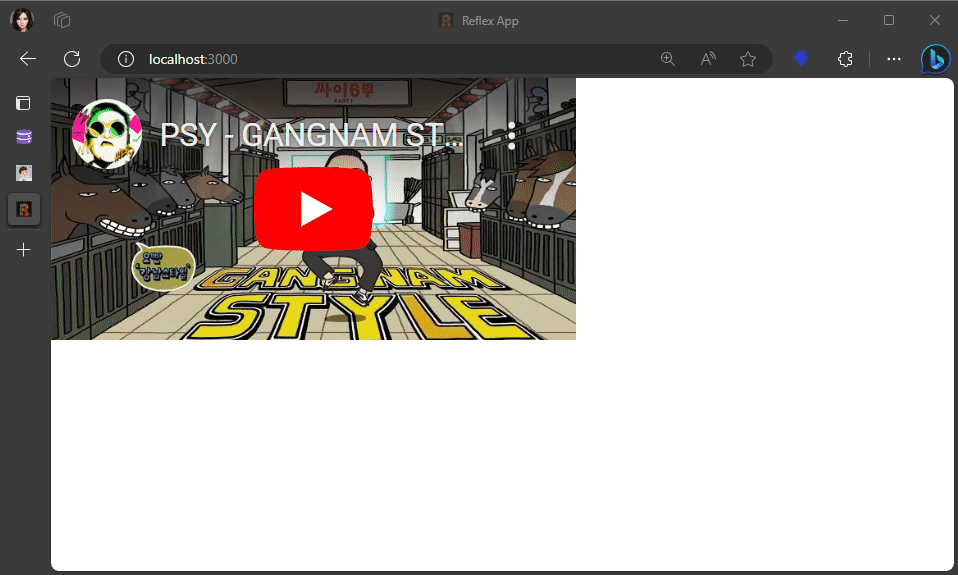Screen dimensions: 958x575
Task: Select the active Reflex App tab
Action: (x=24, y=210)
